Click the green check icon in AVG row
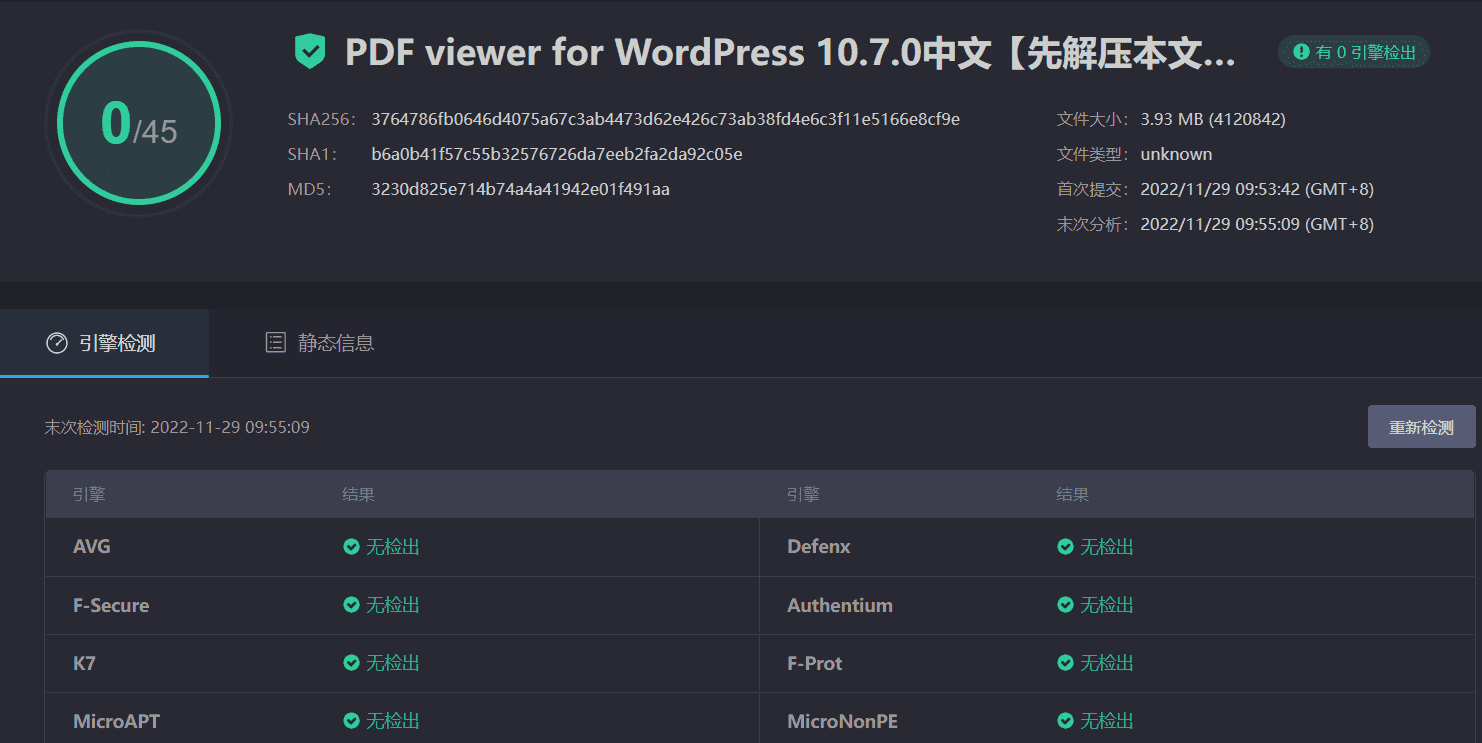Viewport: 1482px width, 743px height. [351, 547]
